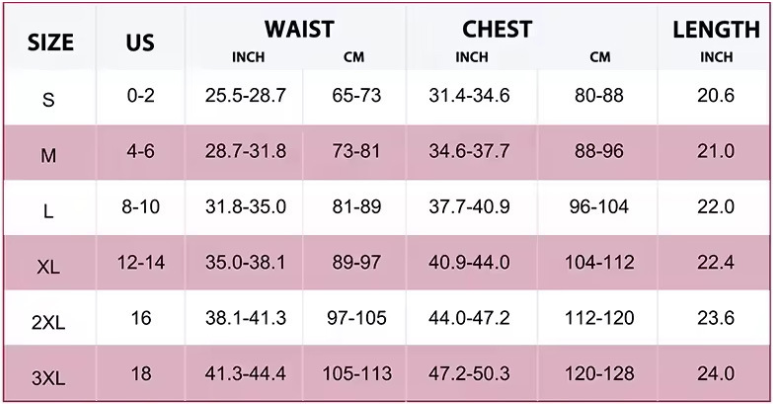
Task: Click chest cm value 120-128
Action: 599,374
